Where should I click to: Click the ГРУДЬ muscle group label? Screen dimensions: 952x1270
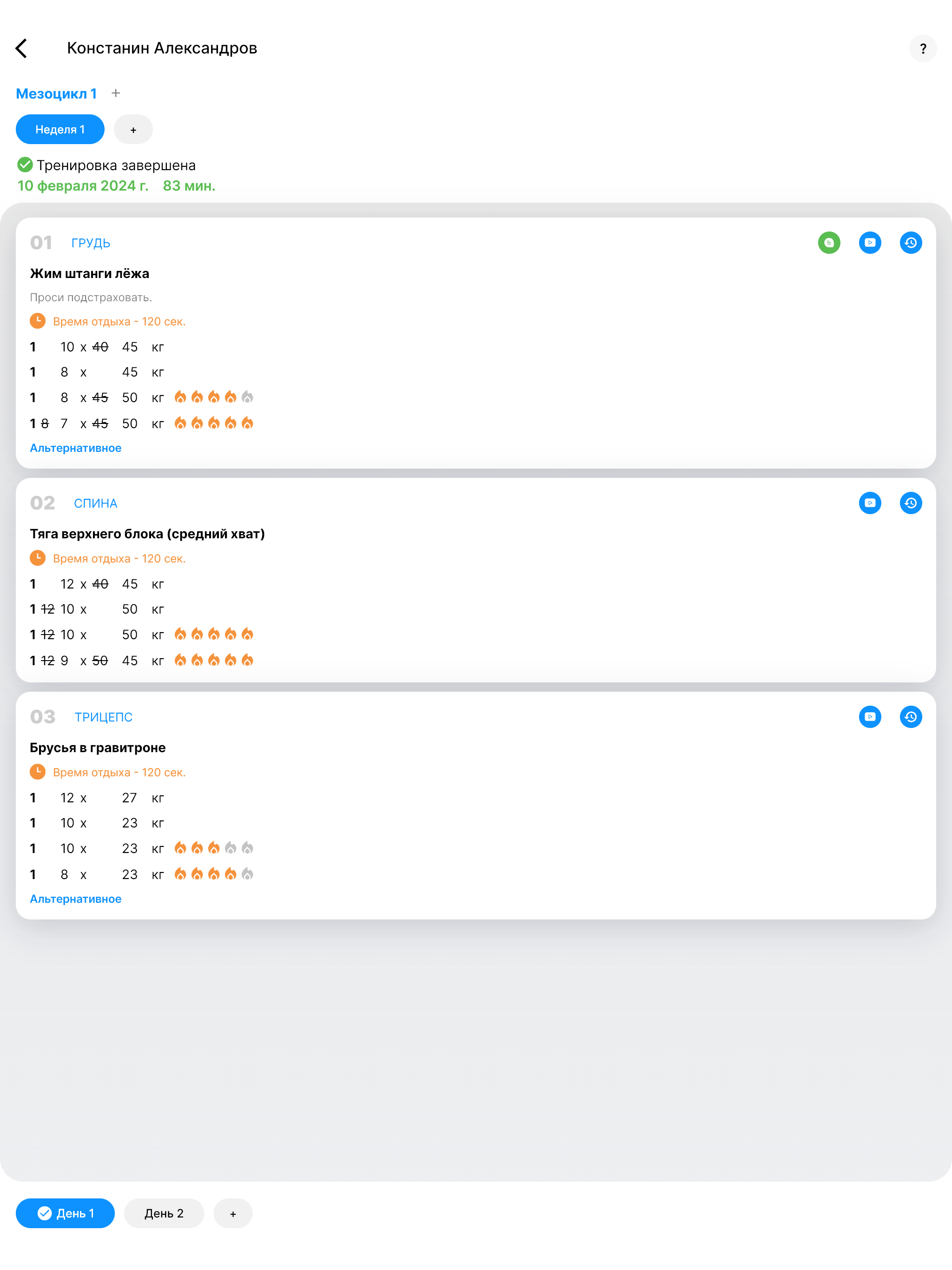(91, 243)
